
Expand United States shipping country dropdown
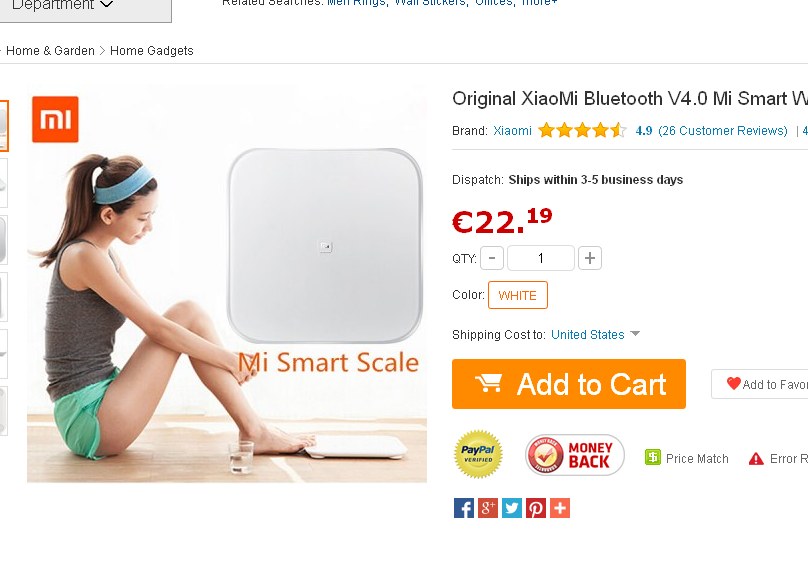pos(595,335)
